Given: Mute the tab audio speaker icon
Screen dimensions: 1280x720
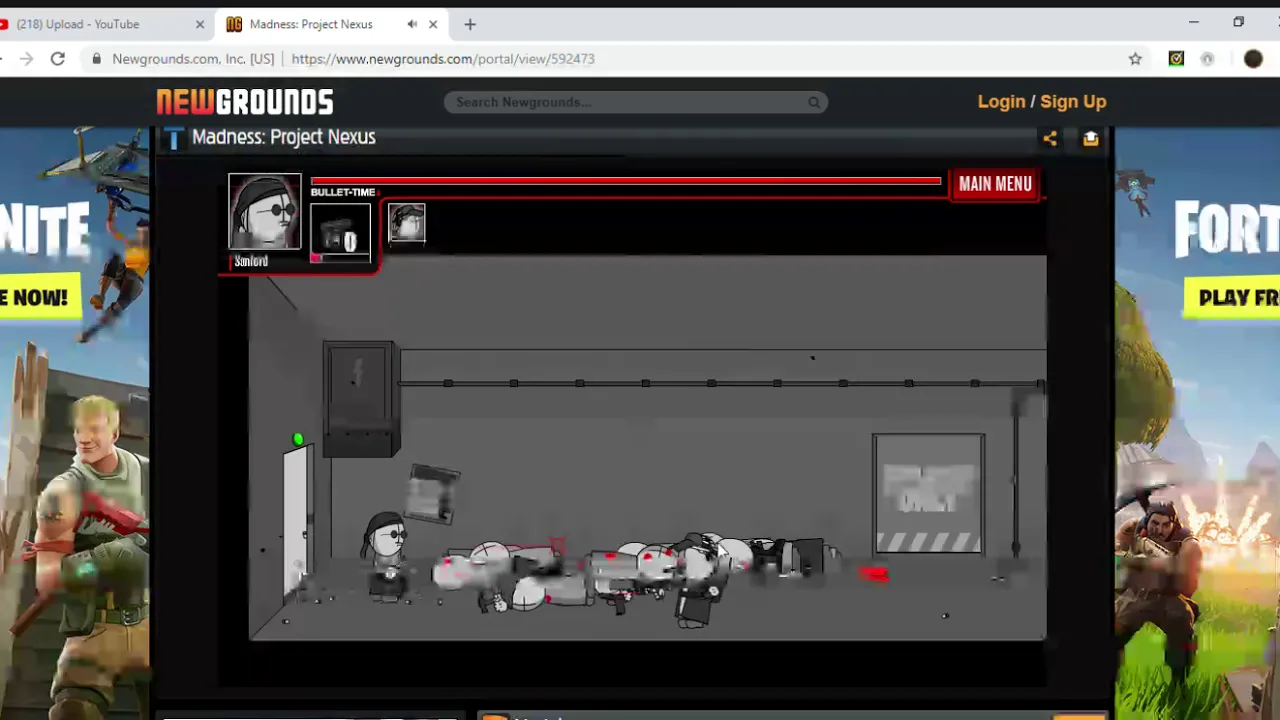Looking at the screenshot, I should pos(412,24).
